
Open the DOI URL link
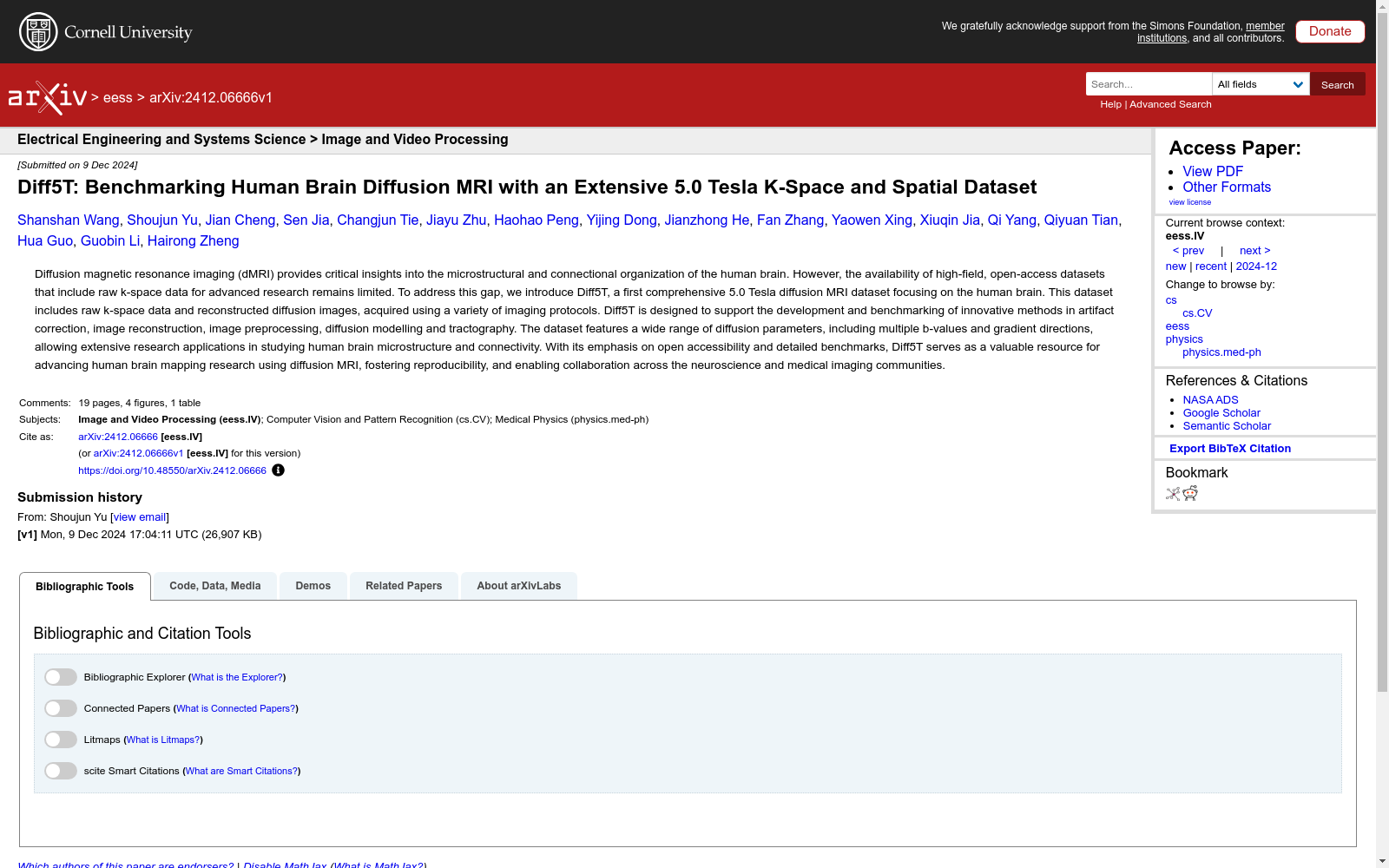click(172, 470)
